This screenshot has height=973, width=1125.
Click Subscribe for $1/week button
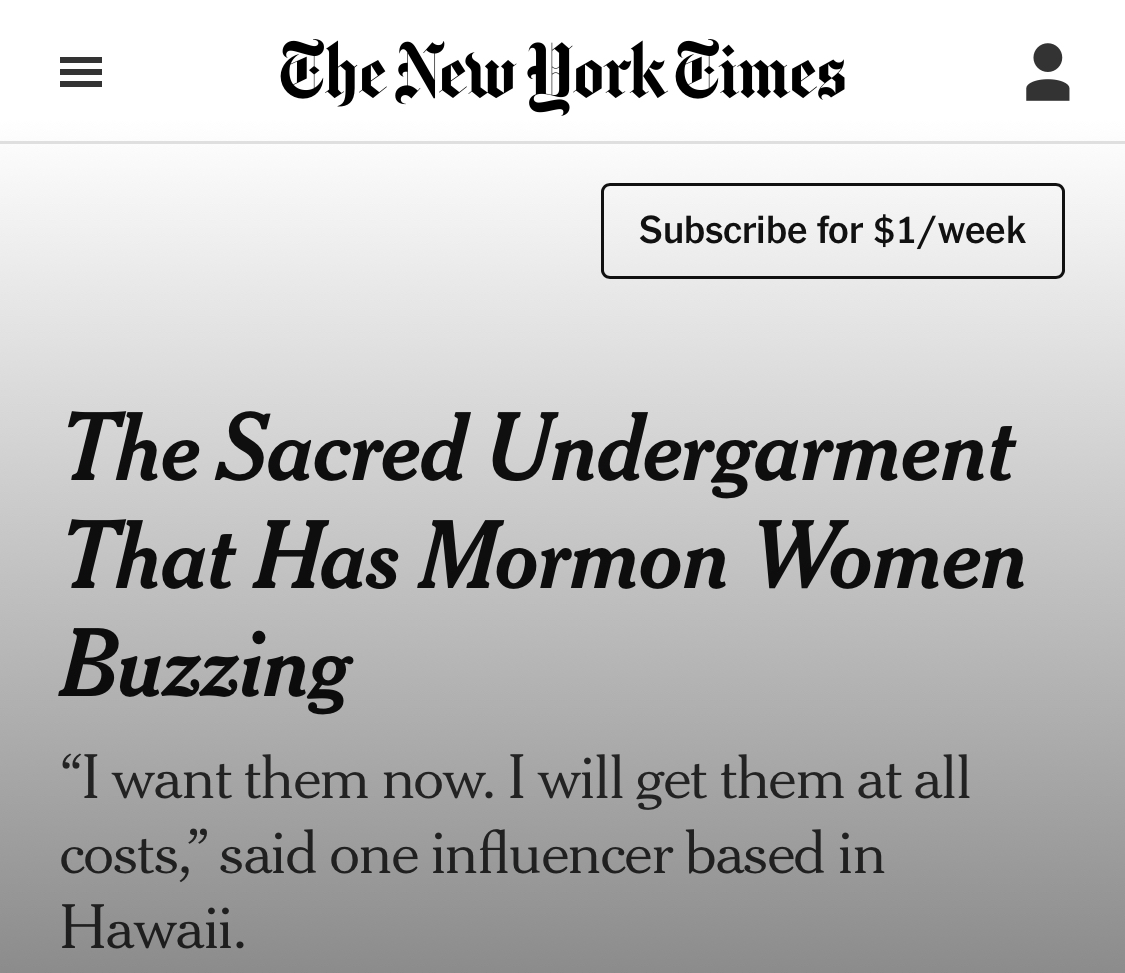pyautogui.click(x=832, y=231)
